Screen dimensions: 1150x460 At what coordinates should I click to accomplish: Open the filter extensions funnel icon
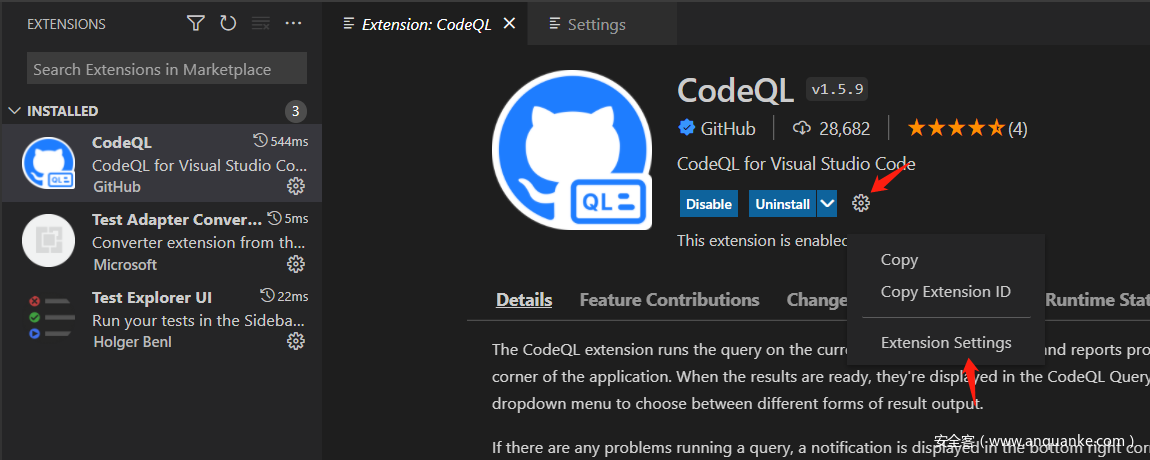click(195, 23)
